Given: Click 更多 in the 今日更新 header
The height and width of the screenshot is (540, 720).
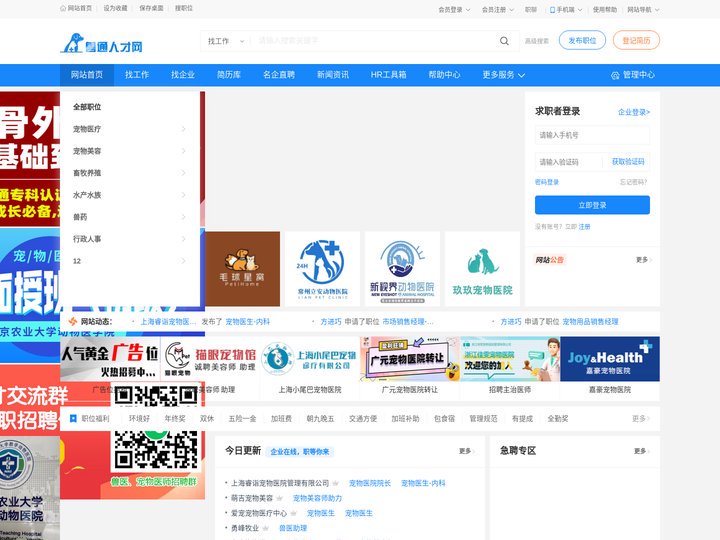Looking at the screenshot, I should pyautogui.click(x=467, y=451).
